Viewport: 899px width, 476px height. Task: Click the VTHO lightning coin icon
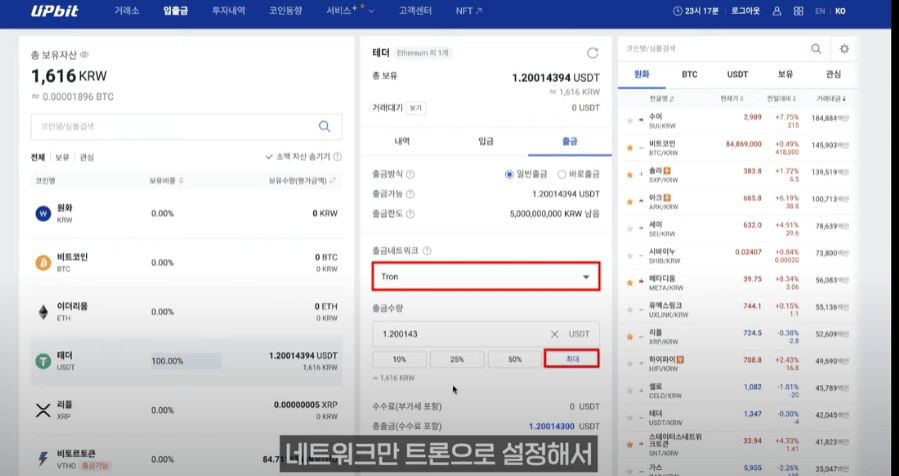(x=43, y=459)
